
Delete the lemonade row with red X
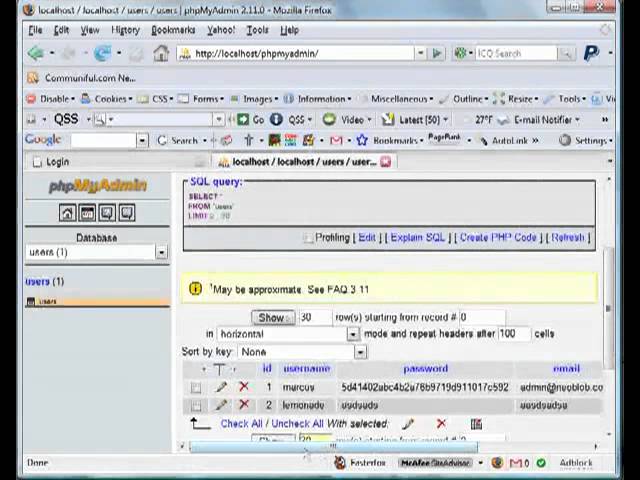pos(244,405)
